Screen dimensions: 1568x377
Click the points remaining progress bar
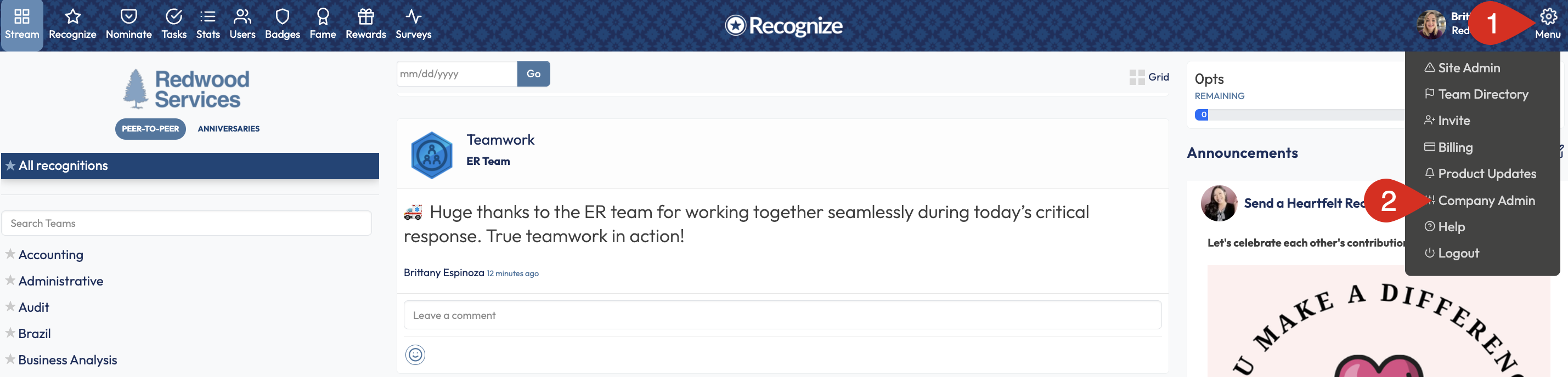1299,115
